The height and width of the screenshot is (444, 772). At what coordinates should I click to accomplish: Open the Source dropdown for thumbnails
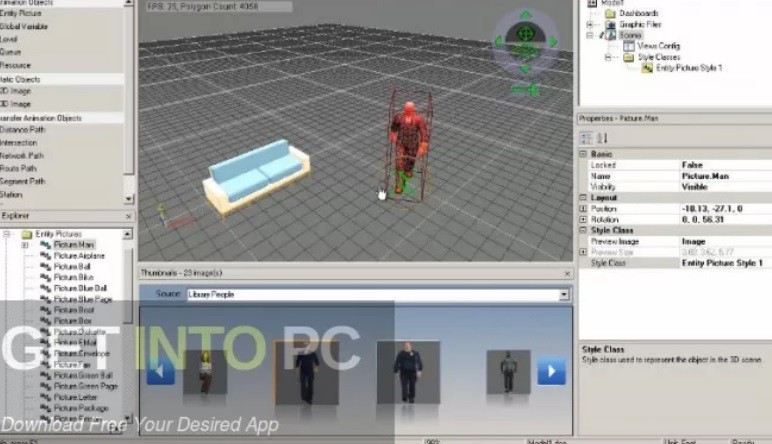click(x=564, y=295)
